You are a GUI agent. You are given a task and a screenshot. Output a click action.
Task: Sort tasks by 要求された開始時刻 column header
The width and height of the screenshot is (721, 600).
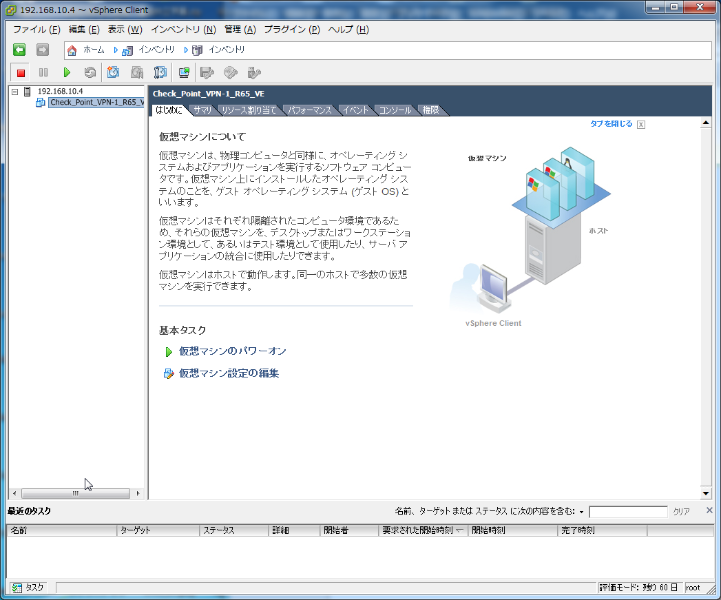[x=423, y=531]
